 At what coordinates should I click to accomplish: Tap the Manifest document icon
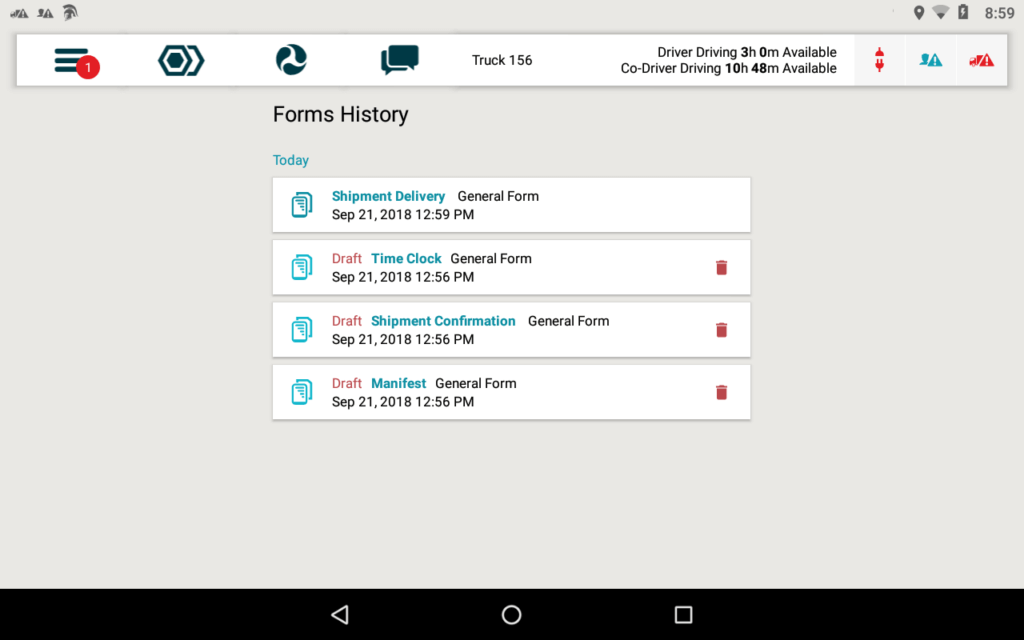point(302,392)
